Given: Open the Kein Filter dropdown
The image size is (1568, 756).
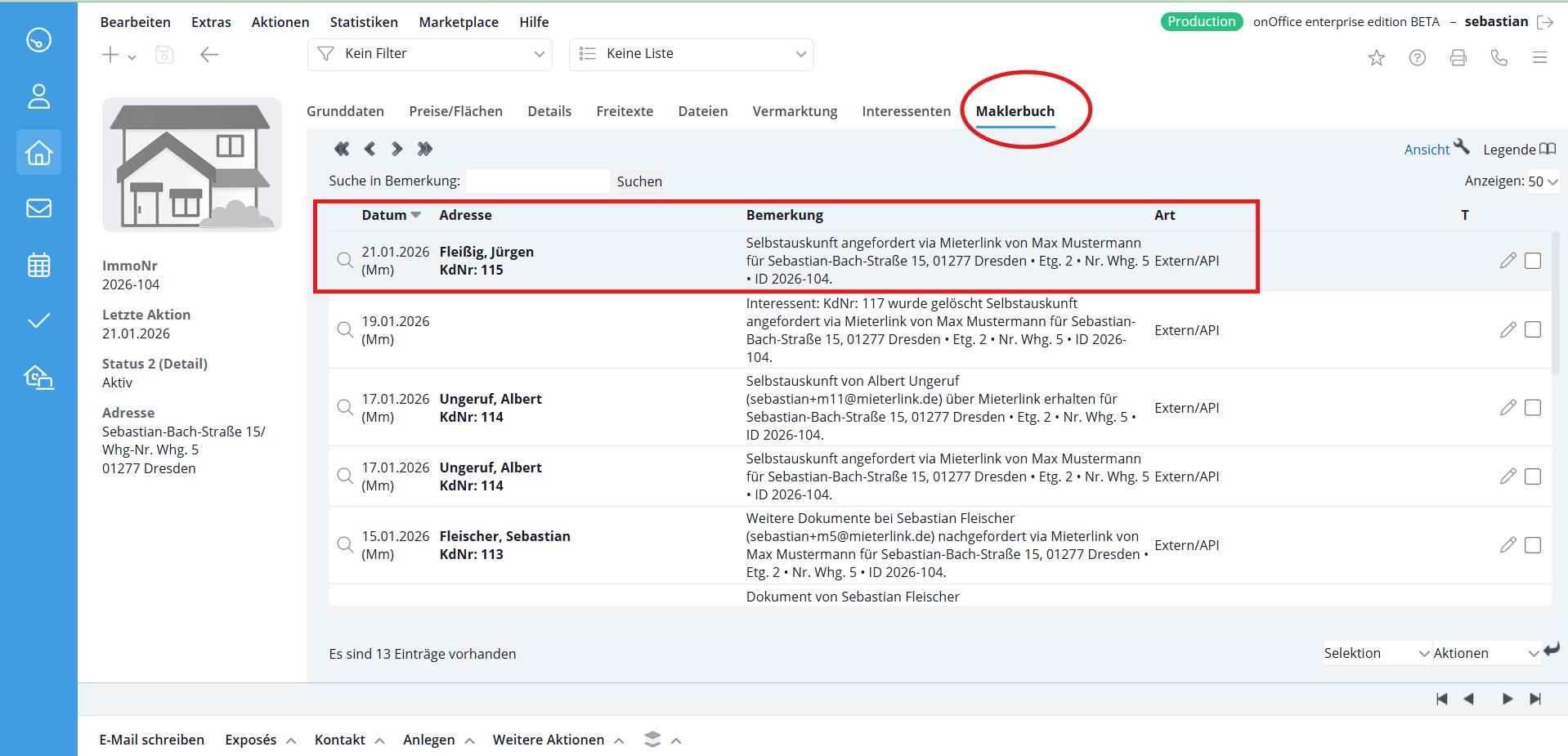Looking at the screenshot, I should click(430, 54).
